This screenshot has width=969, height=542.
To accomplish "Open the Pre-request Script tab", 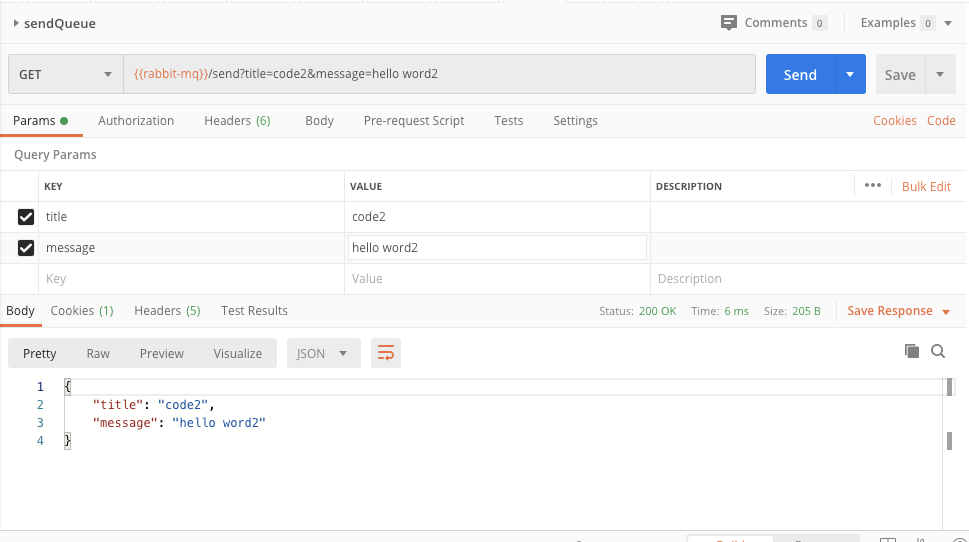I will [414, 121].
